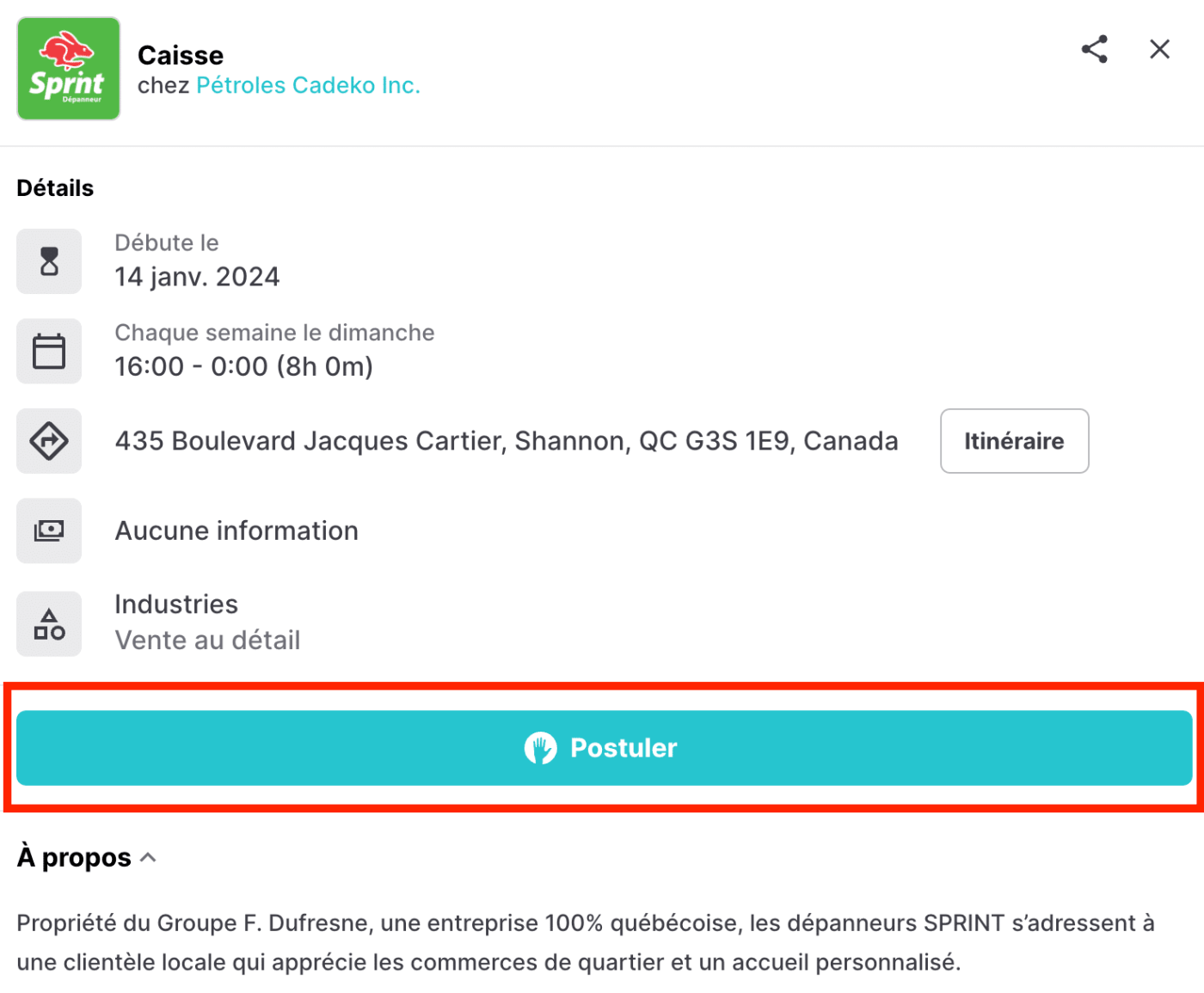Click the Shannon address text
Image resolution: width=1204 pixels, height=993 pixels.
tap(506, 441)
